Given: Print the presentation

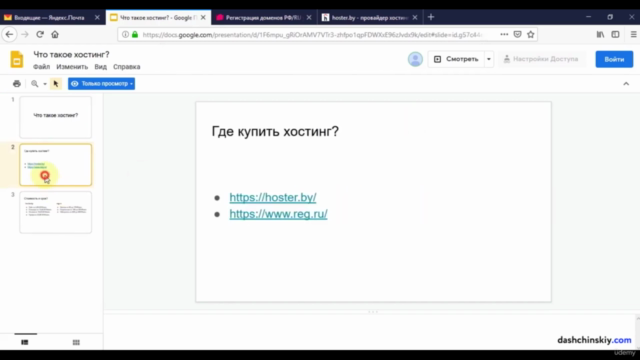Looking at the screenshot, I should point(17,84).
